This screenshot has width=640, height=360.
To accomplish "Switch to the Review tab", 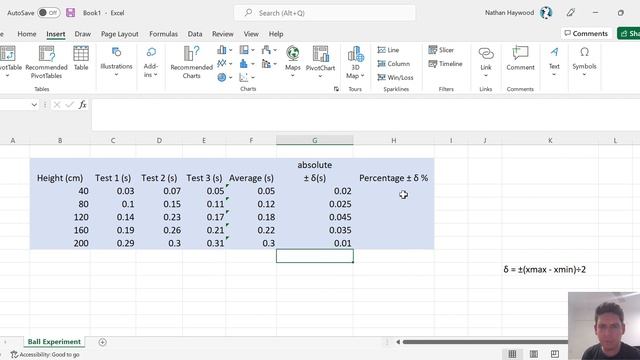I will click(x=222, y=34).
